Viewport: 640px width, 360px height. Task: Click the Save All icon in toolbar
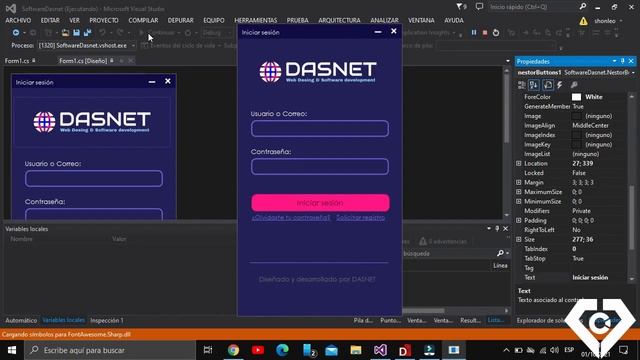(87, 33)
